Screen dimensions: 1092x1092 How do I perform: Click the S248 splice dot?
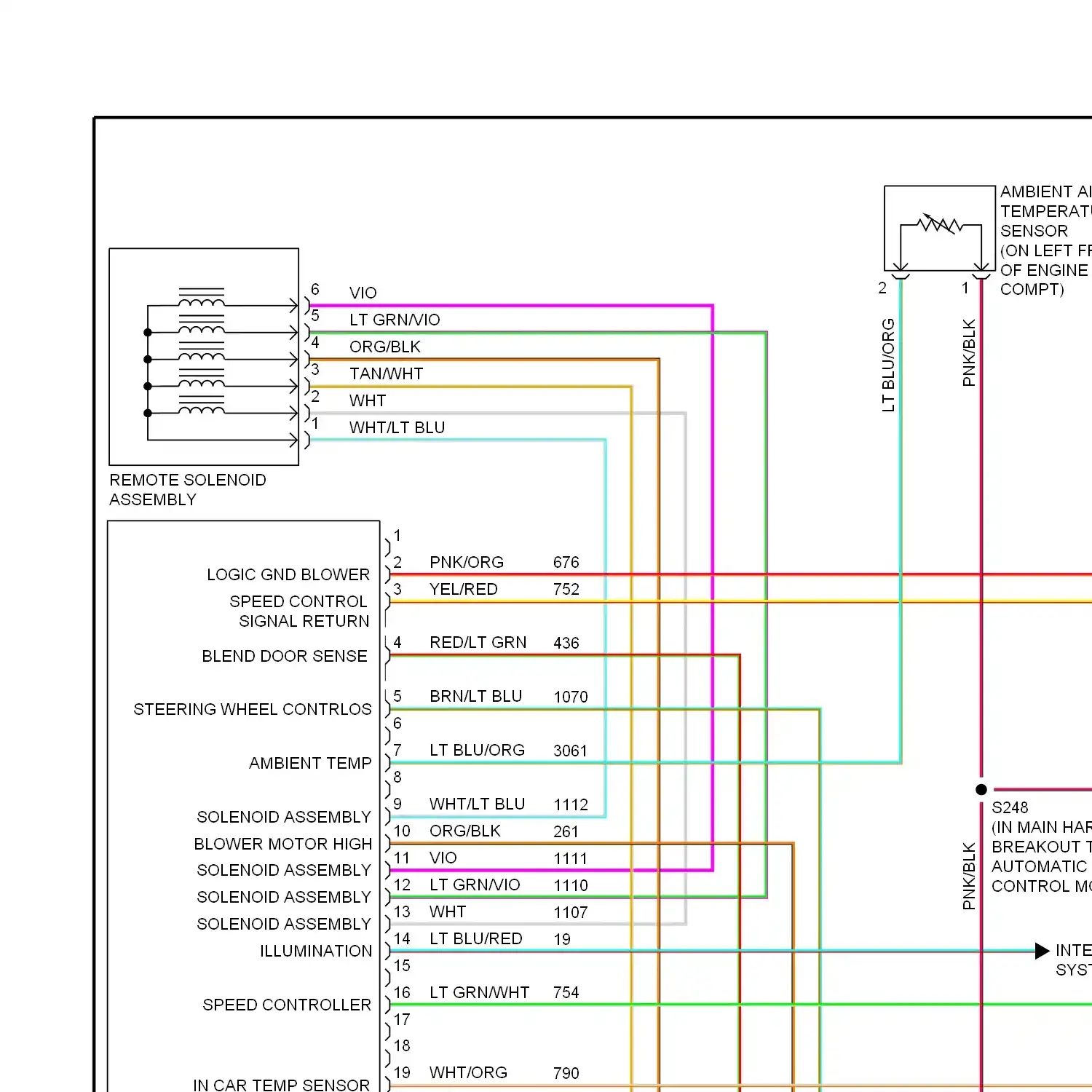coord(981,789)
